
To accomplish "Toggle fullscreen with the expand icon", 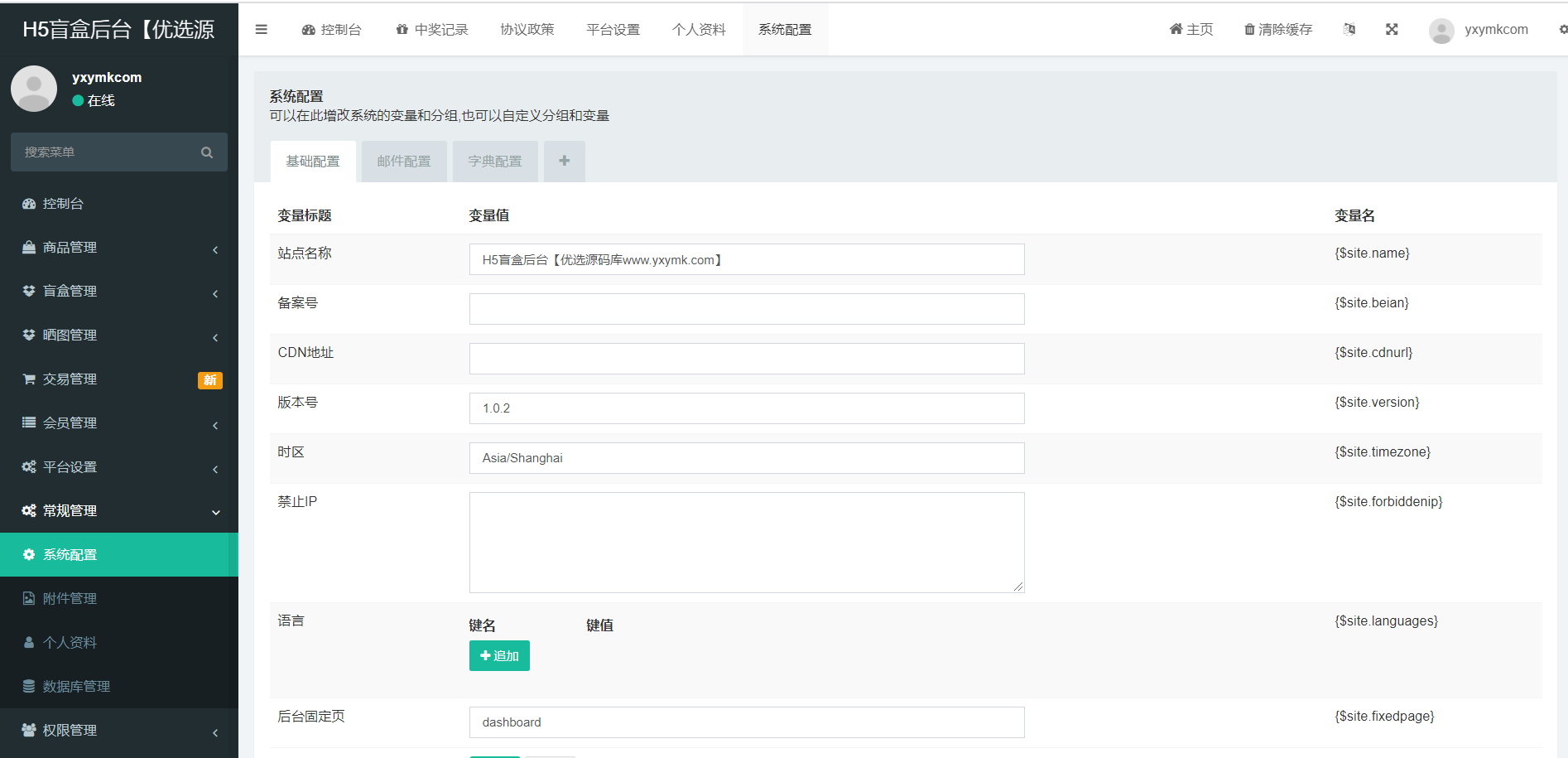I will coord(1392,29).
